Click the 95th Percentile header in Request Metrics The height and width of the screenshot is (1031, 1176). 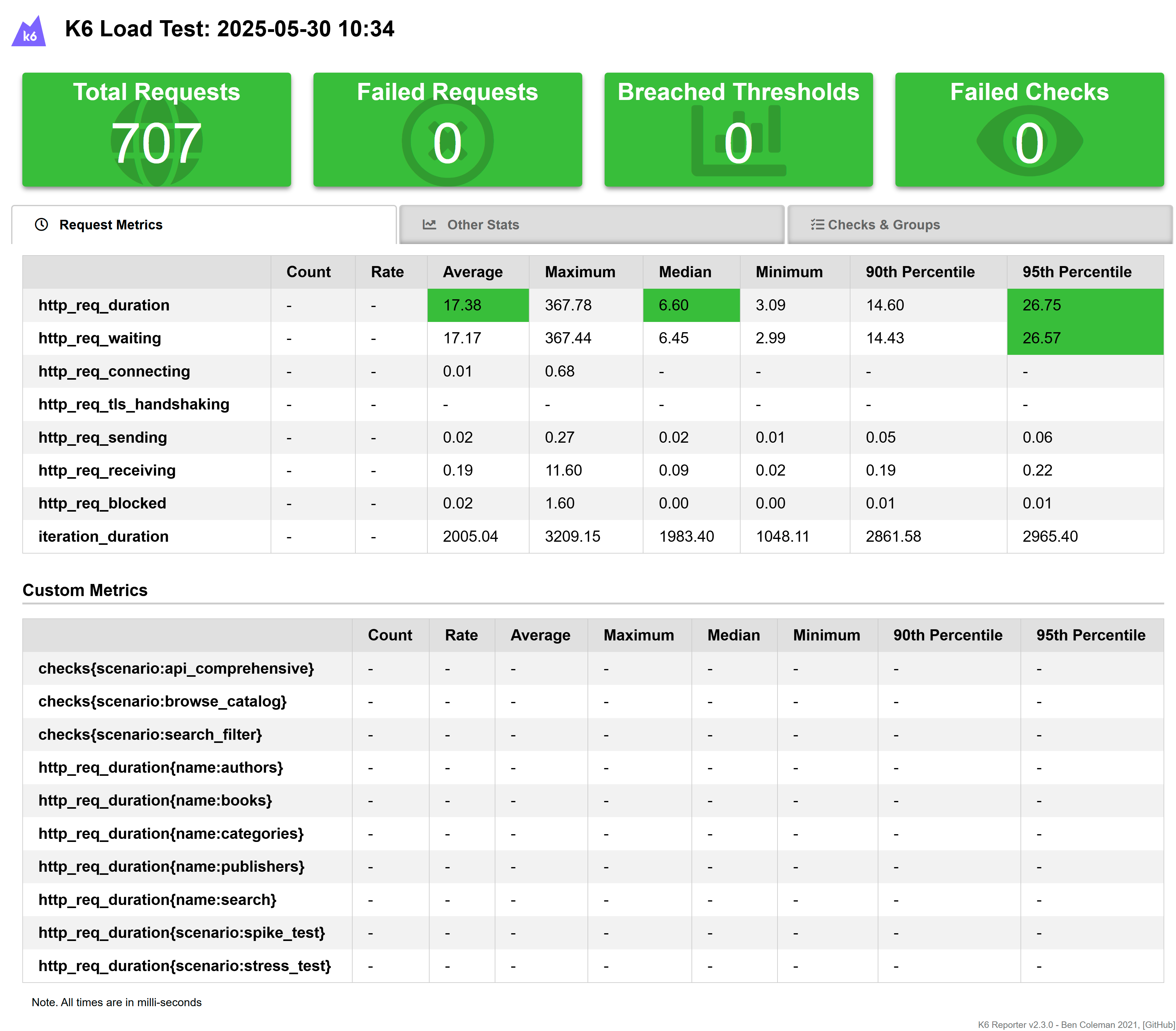tap(1076, 272)
